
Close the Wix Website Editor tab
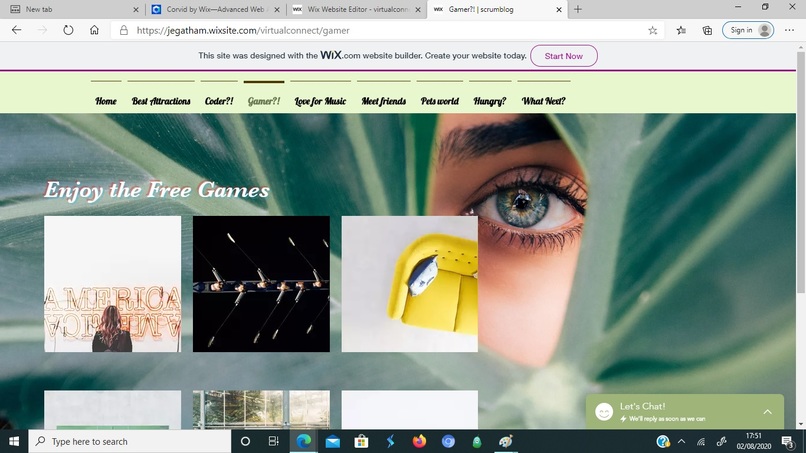(418, 9)
